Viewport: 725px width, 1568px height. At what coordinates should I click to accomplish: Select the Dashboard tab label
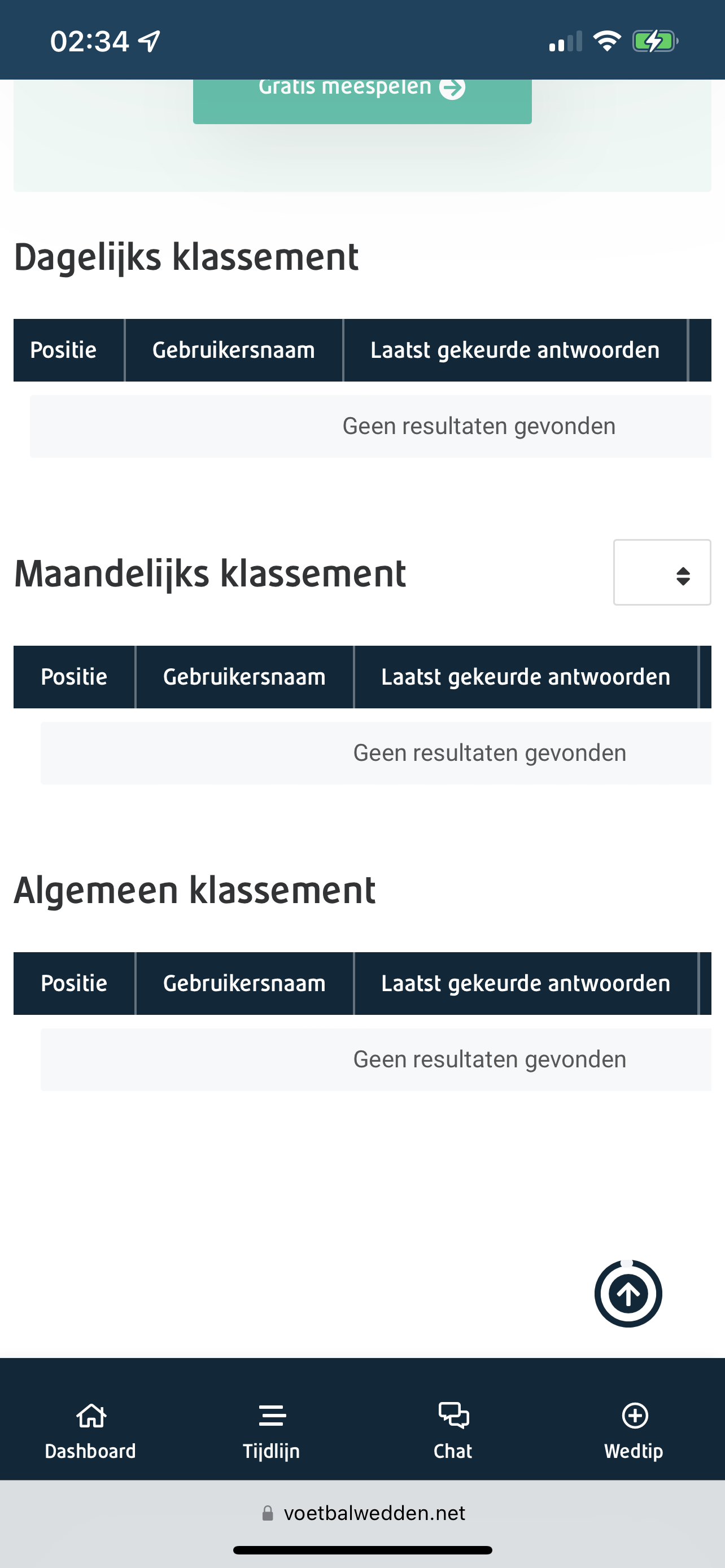(x=90, y=1451)
